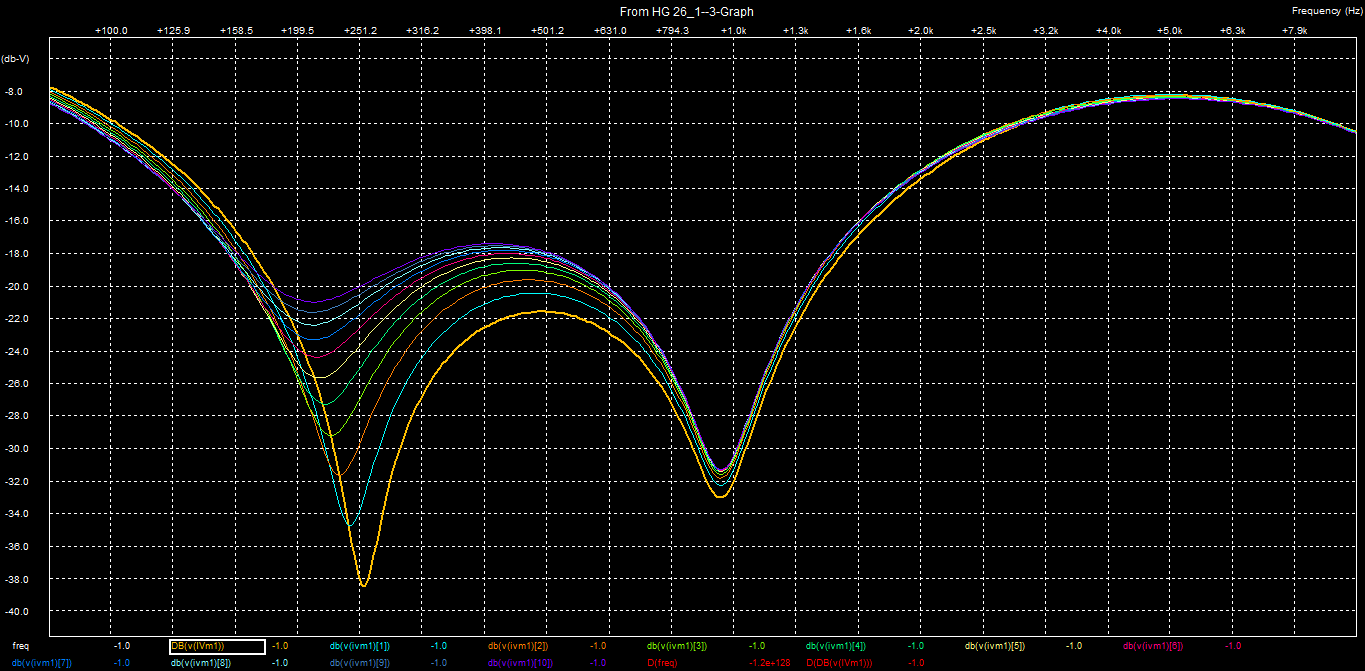Pick the db(v(ivm1)[3]) trace in legend
Screen dimensions: 1365x671
tap(676, 646)
